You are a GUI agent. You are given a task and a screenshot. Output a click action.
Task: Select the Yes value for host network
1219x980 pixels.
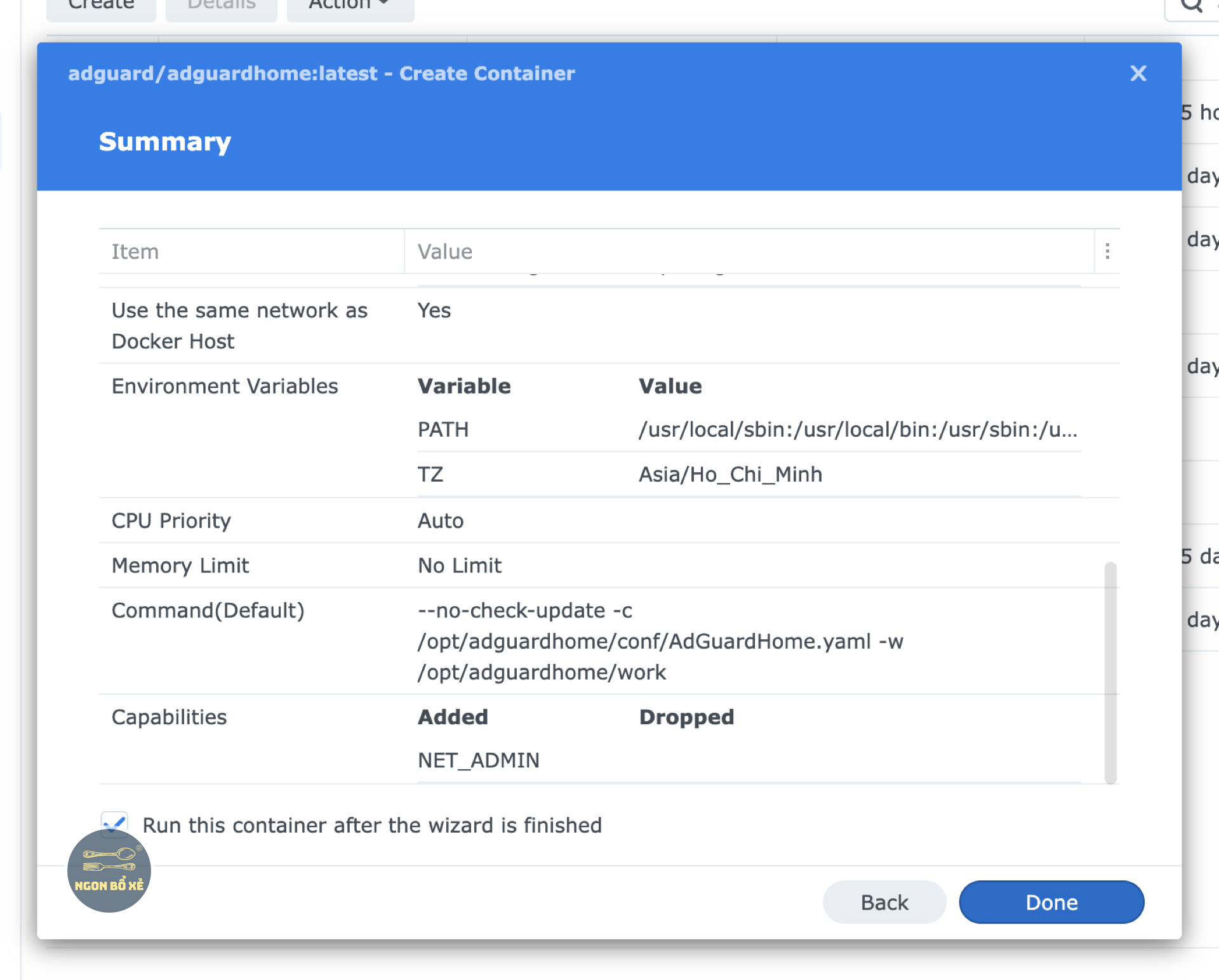pyautogui.click(x=434, y=310)
